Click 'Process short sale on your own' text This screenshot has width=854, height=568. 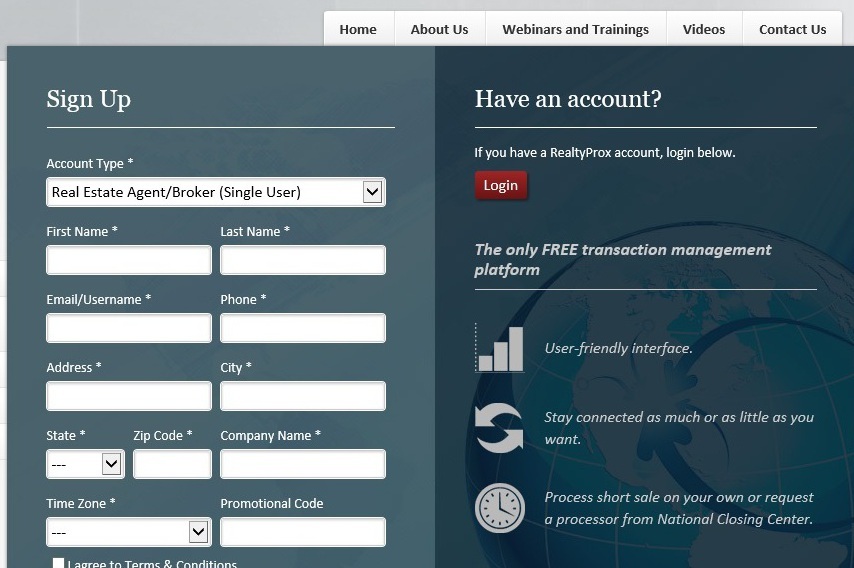679,508
